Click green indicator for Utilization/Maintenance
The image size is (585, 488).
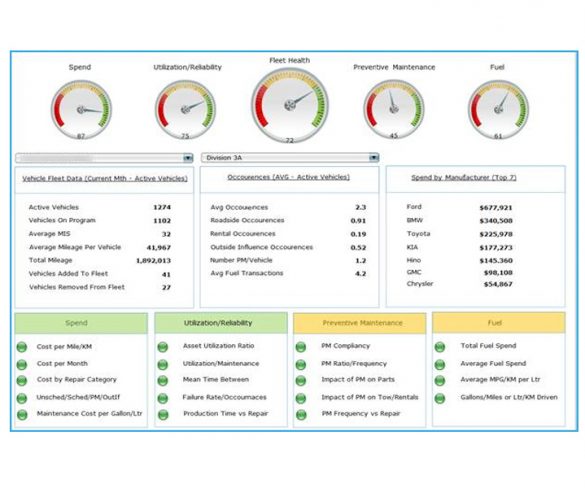[163, 364]
